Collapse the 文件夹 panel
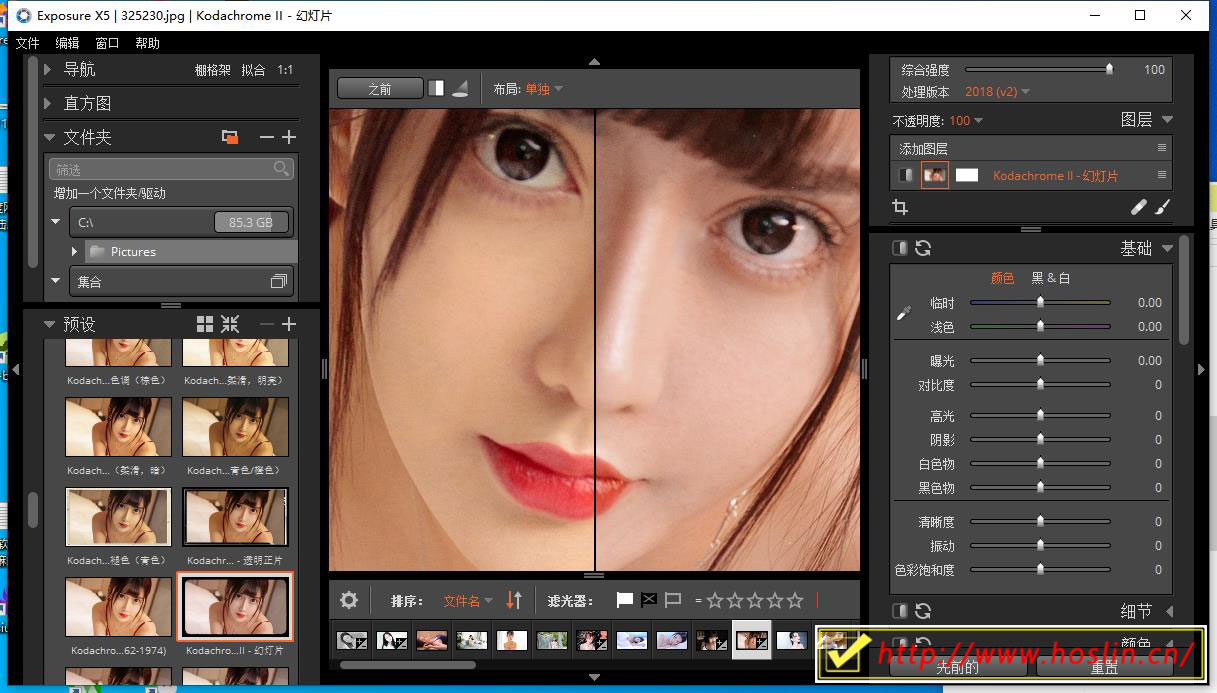The width and height of the screenshot is (1217, 693). [x=49, y=137]
